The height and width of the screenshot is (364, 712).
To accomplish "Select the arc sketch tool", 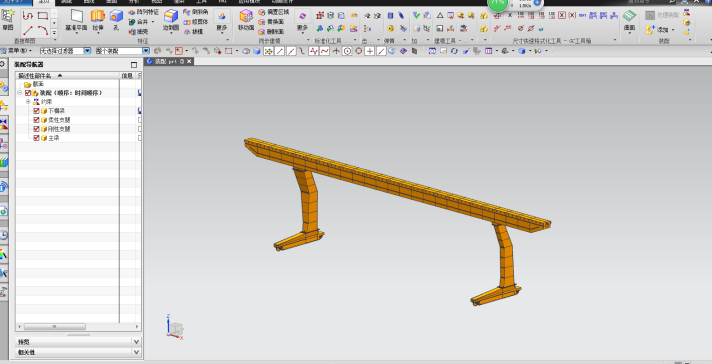I will point(43,30).
